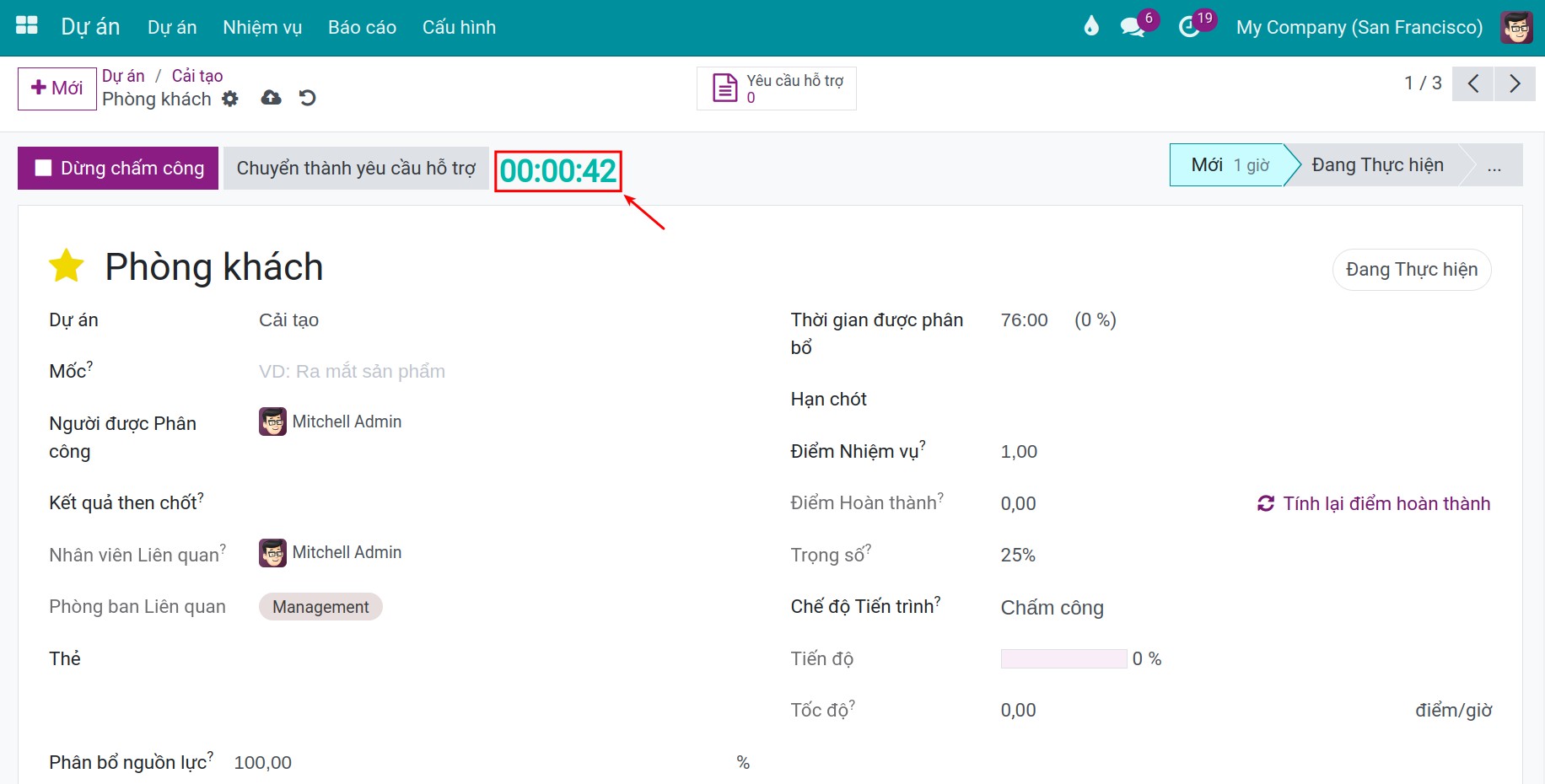Select the Mới stage in status bar
The image size is (1545, 784).
tap(1229, 165)
